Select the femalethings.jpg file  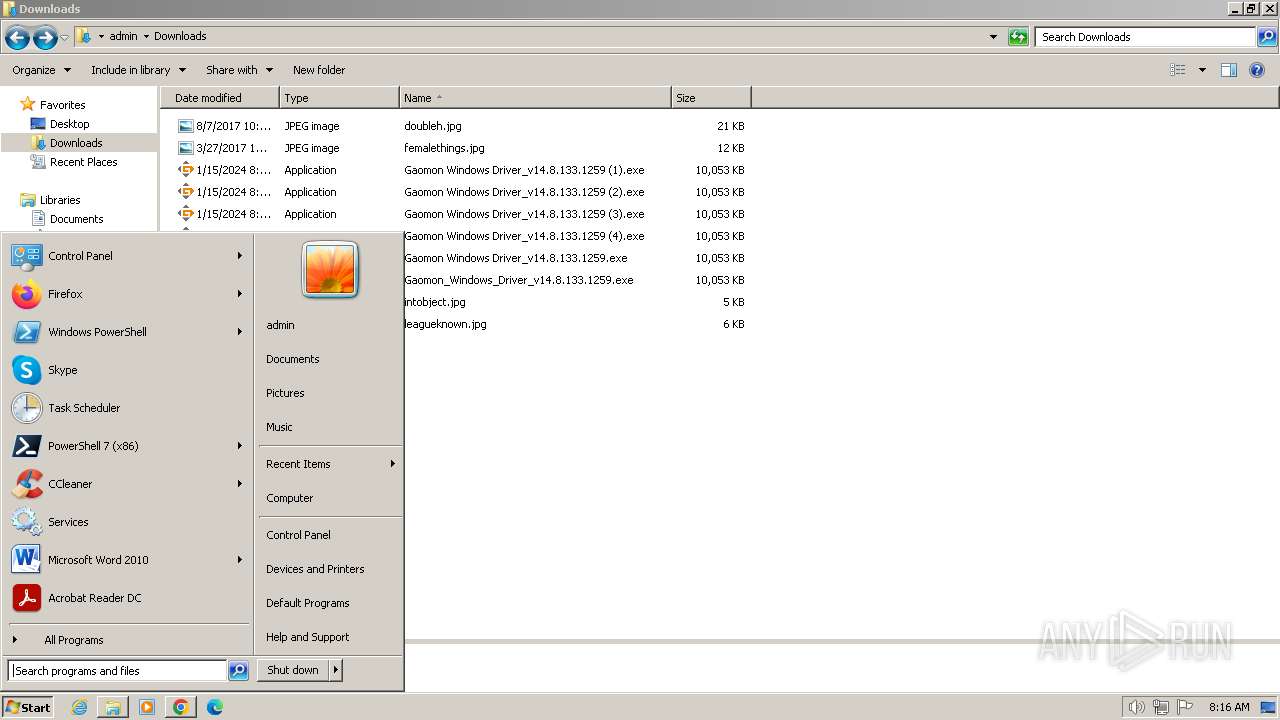444,148
